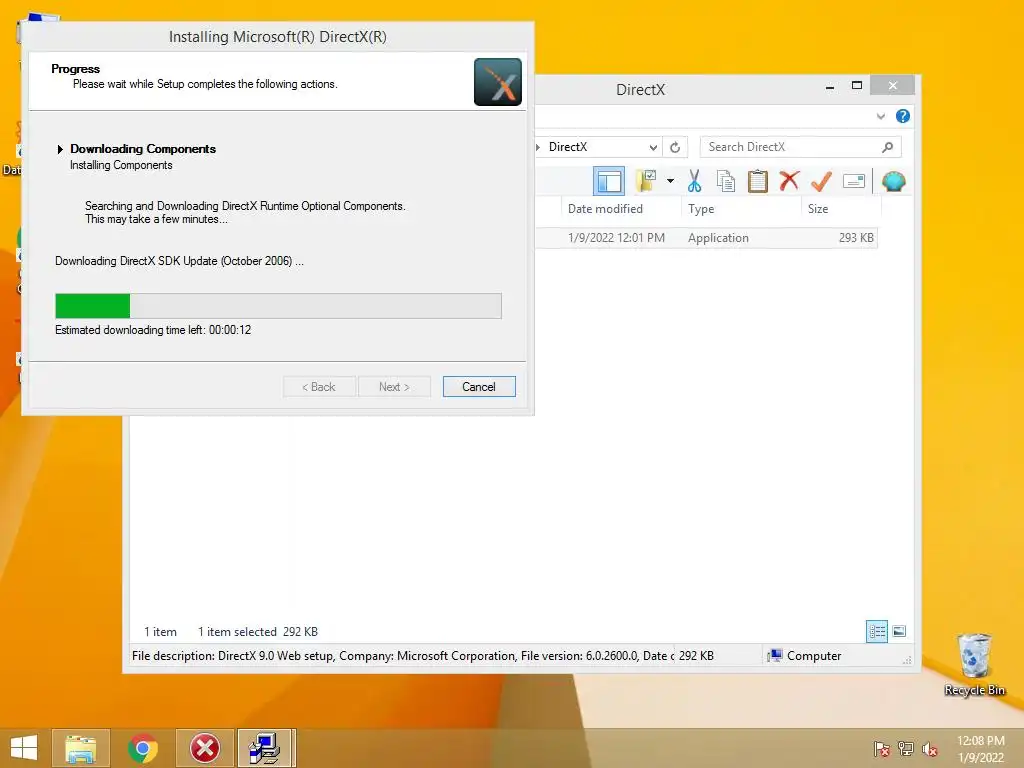The height and width of the screenshot is (768, 1024).
Task: Click the Computer entry in status bar
Action: click(805, 656)
